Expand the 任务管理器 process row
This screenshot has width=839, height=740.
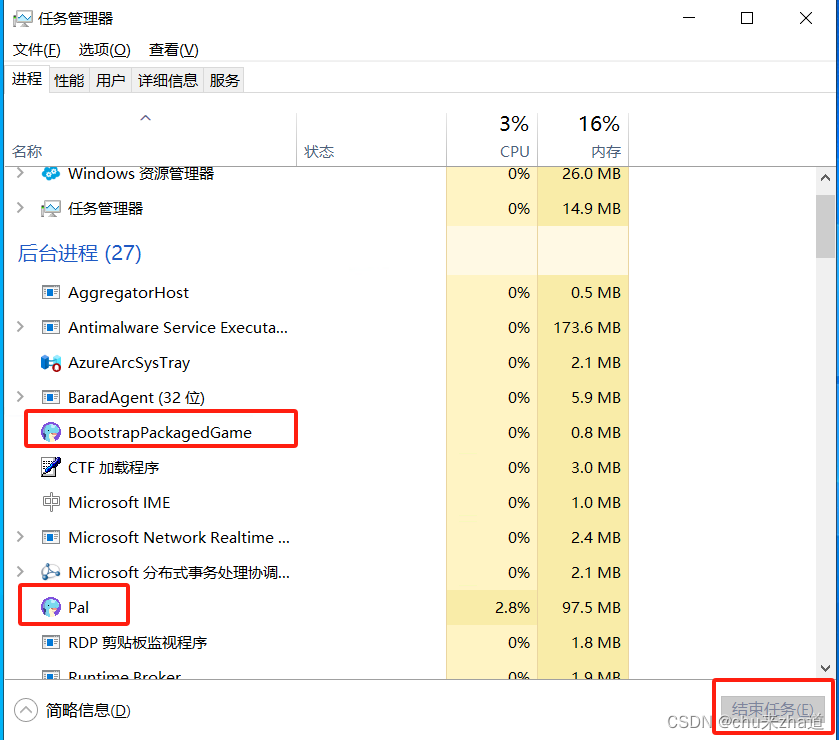(20, 208)
